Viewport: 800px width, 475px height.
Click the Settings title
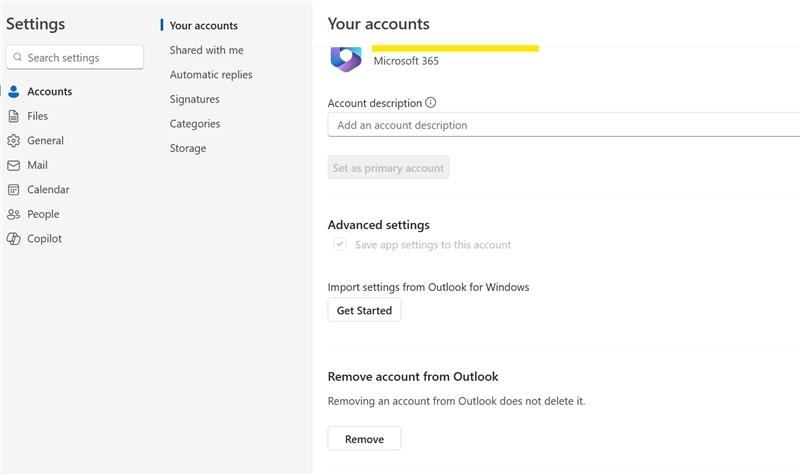point(36,24)
